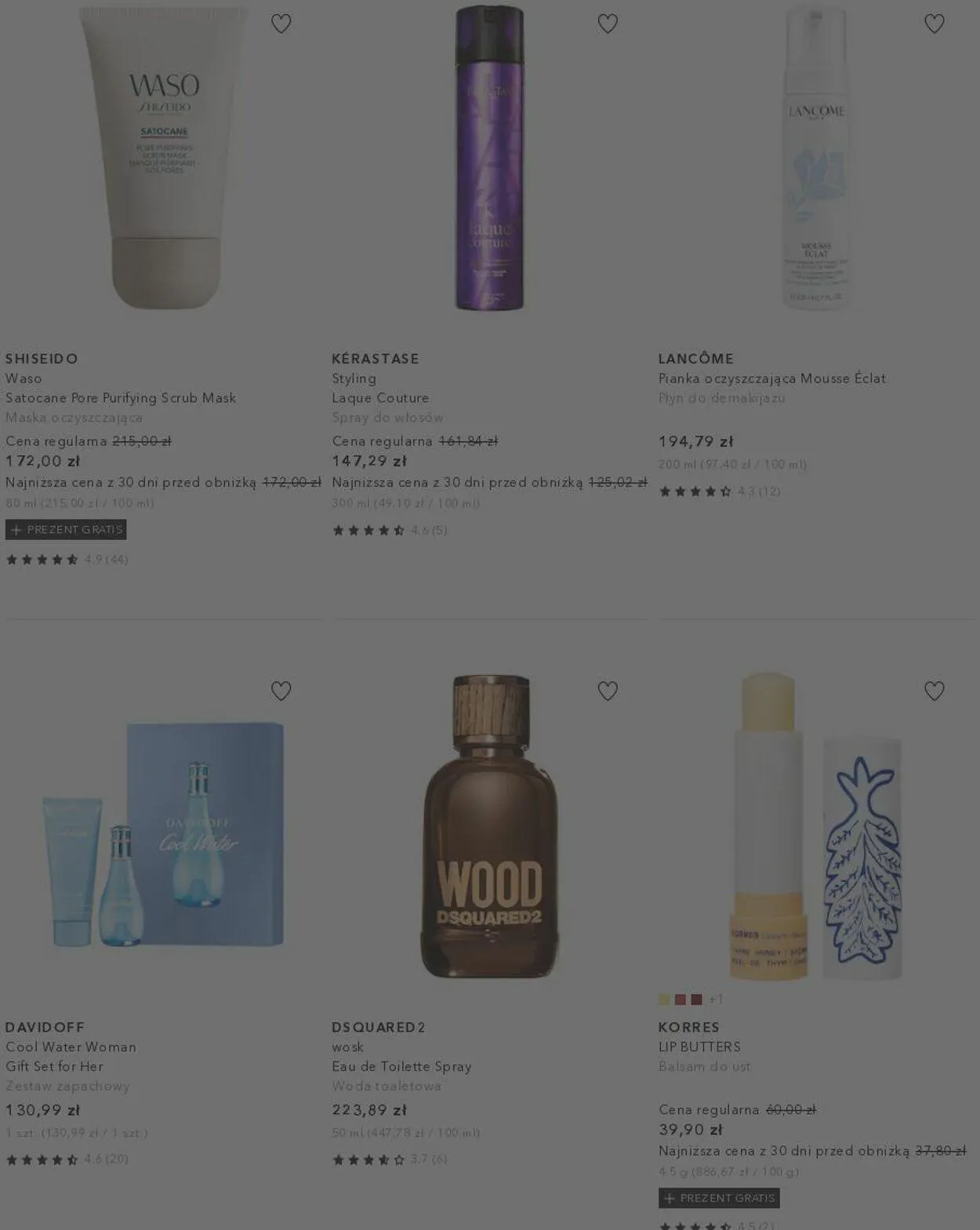The width and height of the screenshot is (980, 1230).
Task: Open Shiseido Waso product image
Action: pos(164,159)
